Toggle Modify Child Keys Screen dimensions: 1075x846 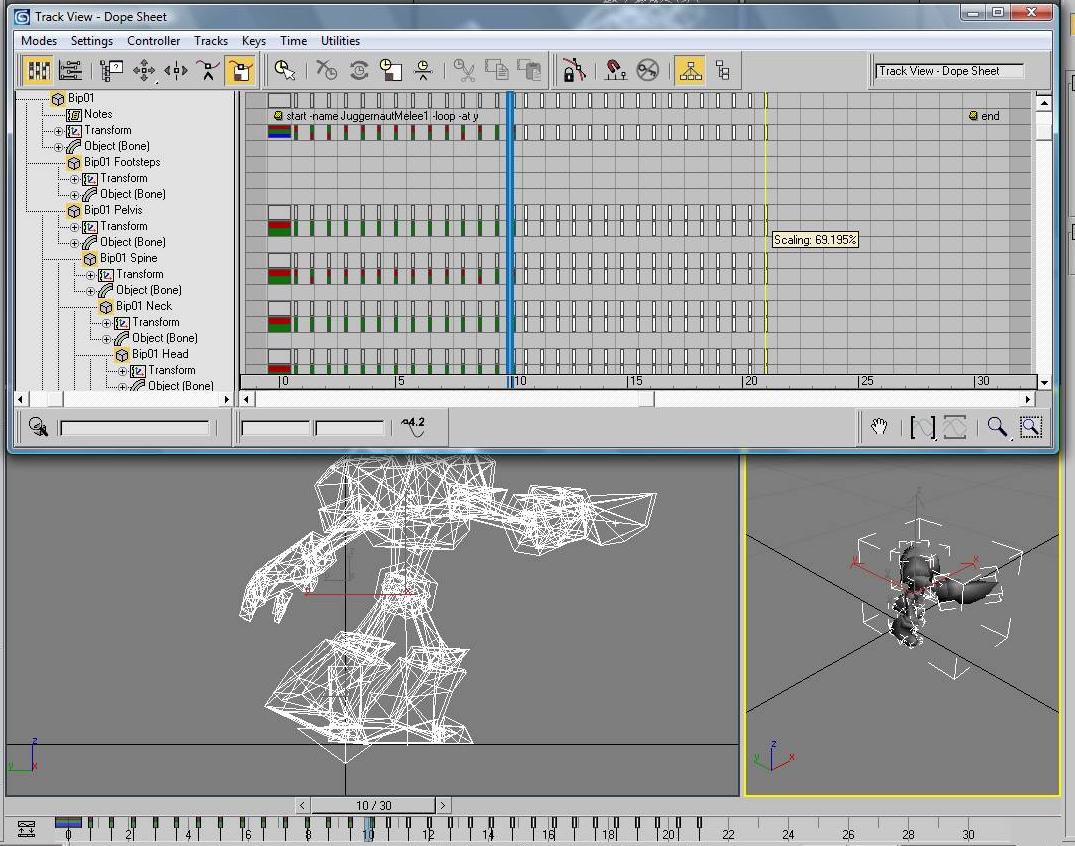pyautogui.click(x=723, y=70)
